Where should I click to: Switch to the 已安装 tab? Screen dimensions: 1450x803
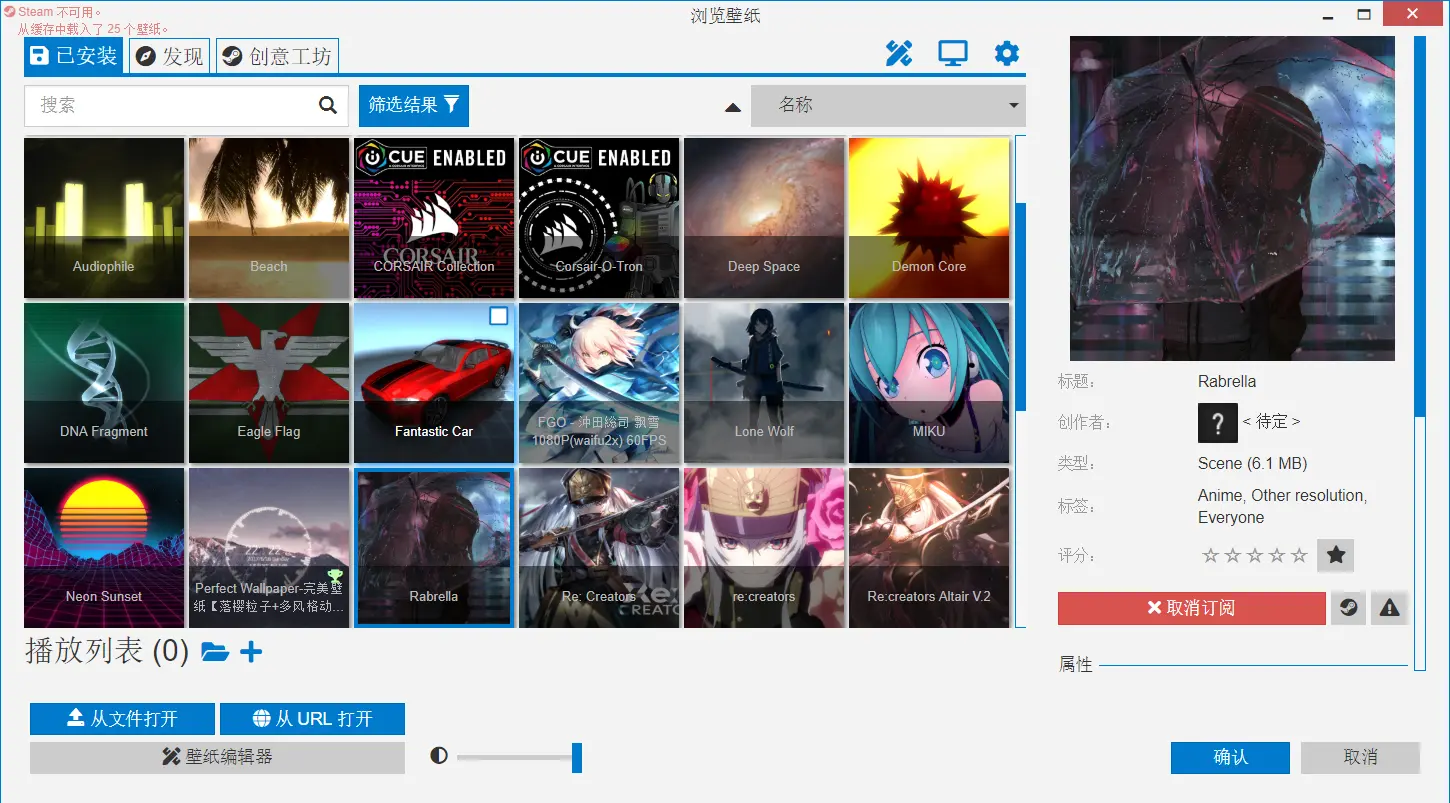74,56
